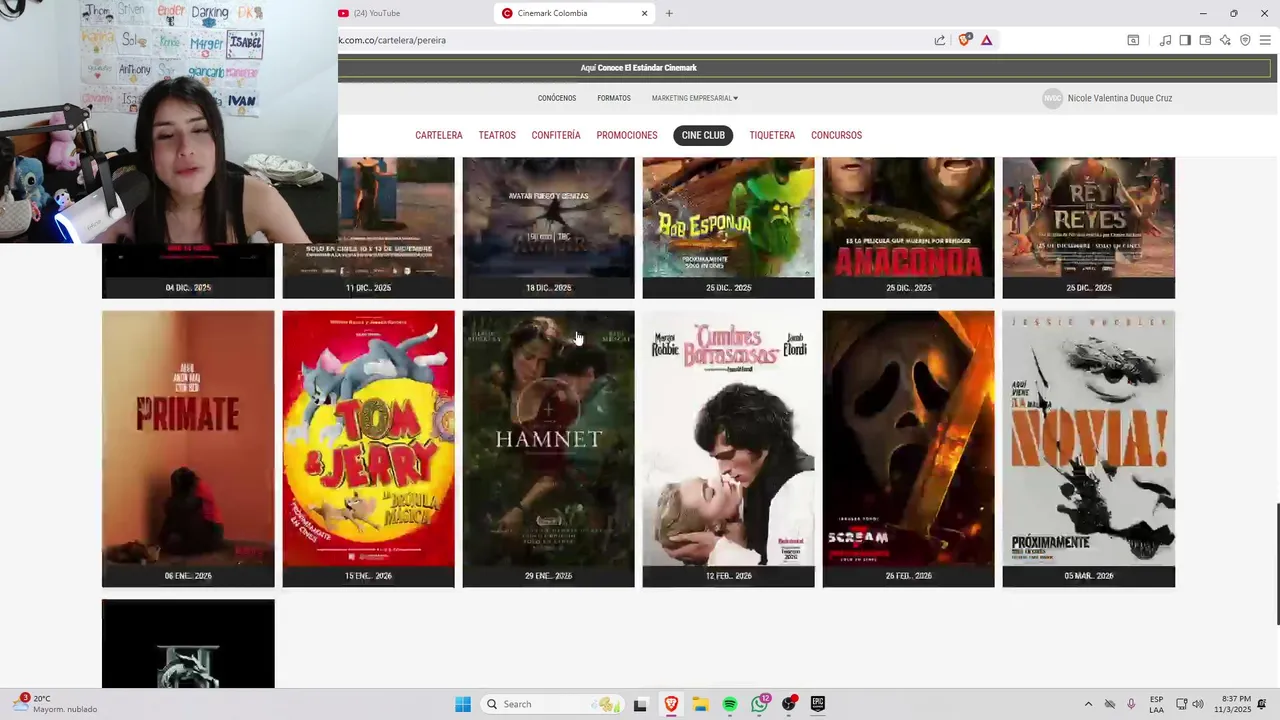The height and width of the screenshot is (720, 1280).
Task: Open the Bob Esponja movie poster
Action: click(x=728, y=227)
